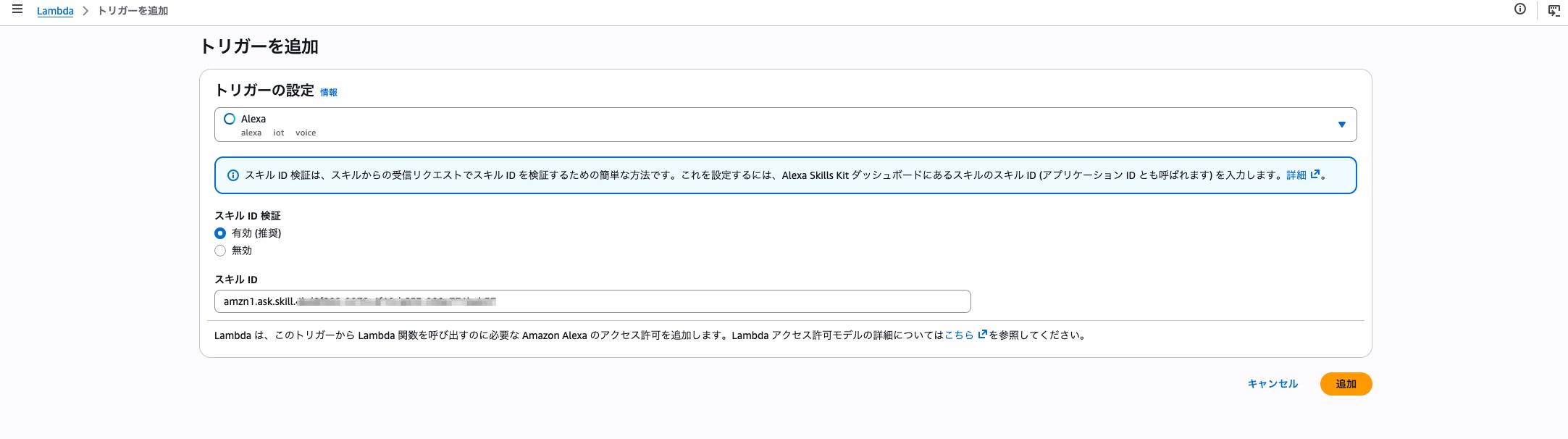Viewport: 1568px width, 439px height.
Task: Click the 'alexa' lowercase tag under Alexa
Action: (251, 133)
